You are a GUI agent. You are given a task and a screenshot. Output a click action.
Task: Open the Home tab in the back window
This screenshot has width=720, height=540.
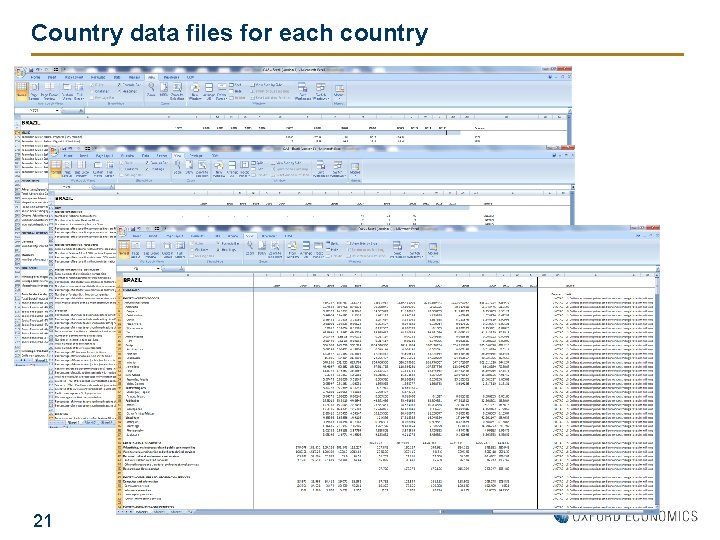pyautogui.click(x=35, y=77)
